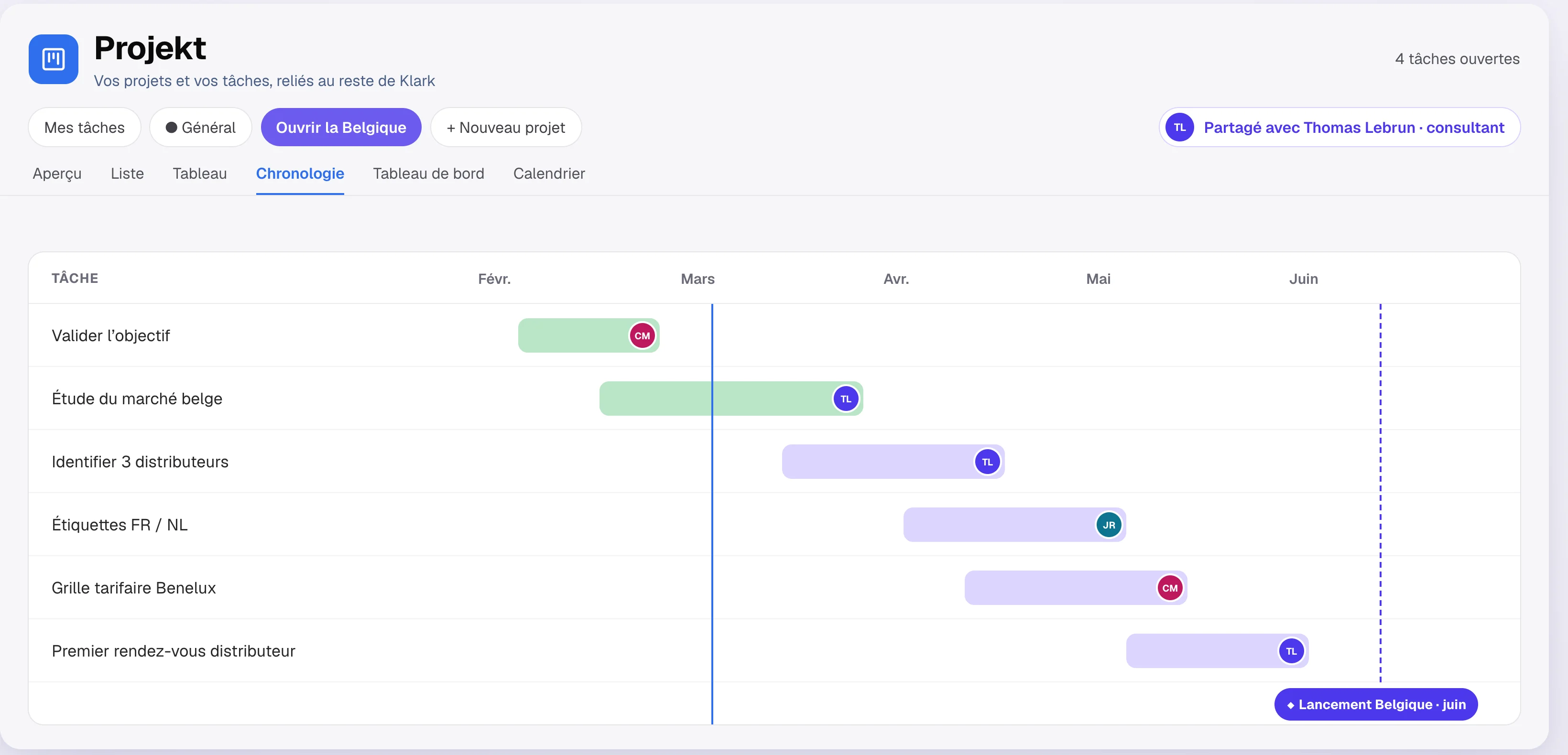Click the Premier rendez-vous distributeur task name
Screen dimensions: 1568x755
[x=174, y=651]
